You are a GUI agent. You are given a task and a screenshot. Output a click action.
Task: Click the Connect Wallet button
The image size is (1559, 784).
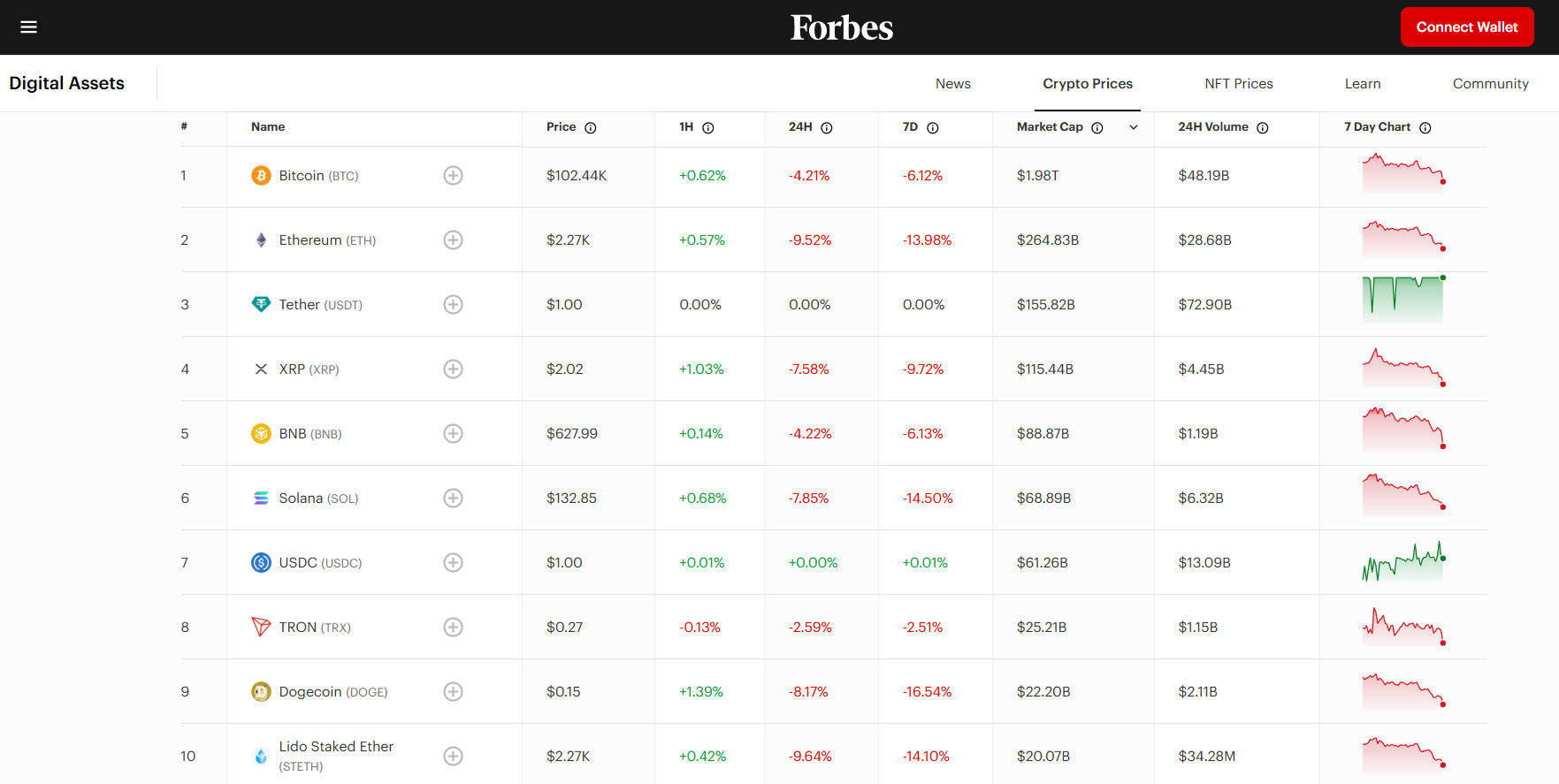[x=1467, y=27]
